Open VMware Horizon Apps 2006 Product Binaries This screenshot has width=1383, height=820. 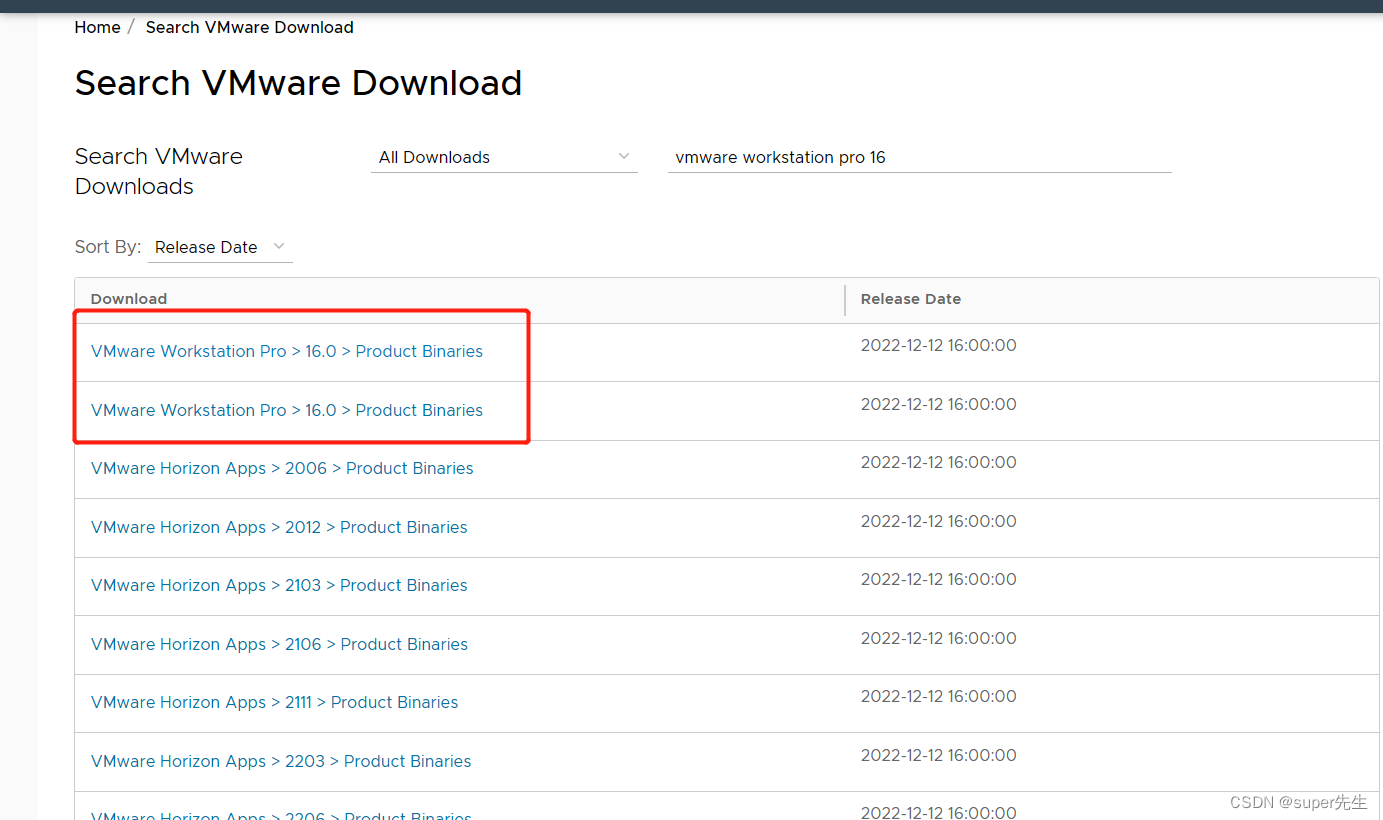click(x=282, y=468)
